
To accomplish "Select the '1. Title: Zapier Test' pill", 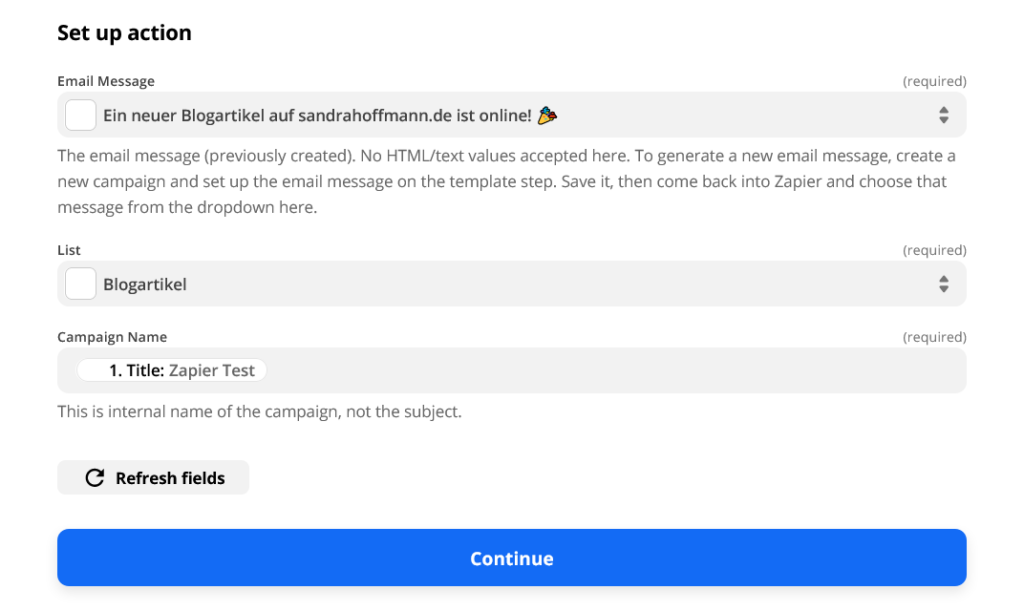I will click(172, 370).
